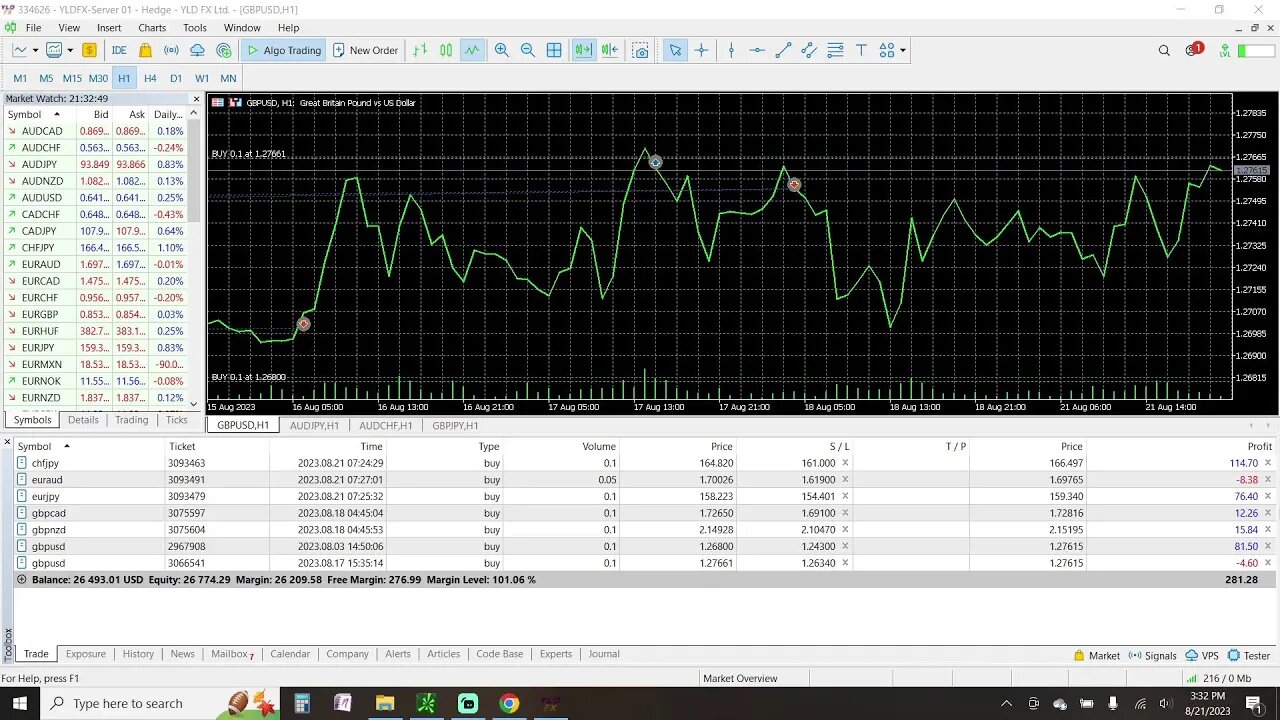Screen dimensions: 1280x720
Task: Click the Market button in status bar
Action: pyautogui.click(x=1097, y=656)
